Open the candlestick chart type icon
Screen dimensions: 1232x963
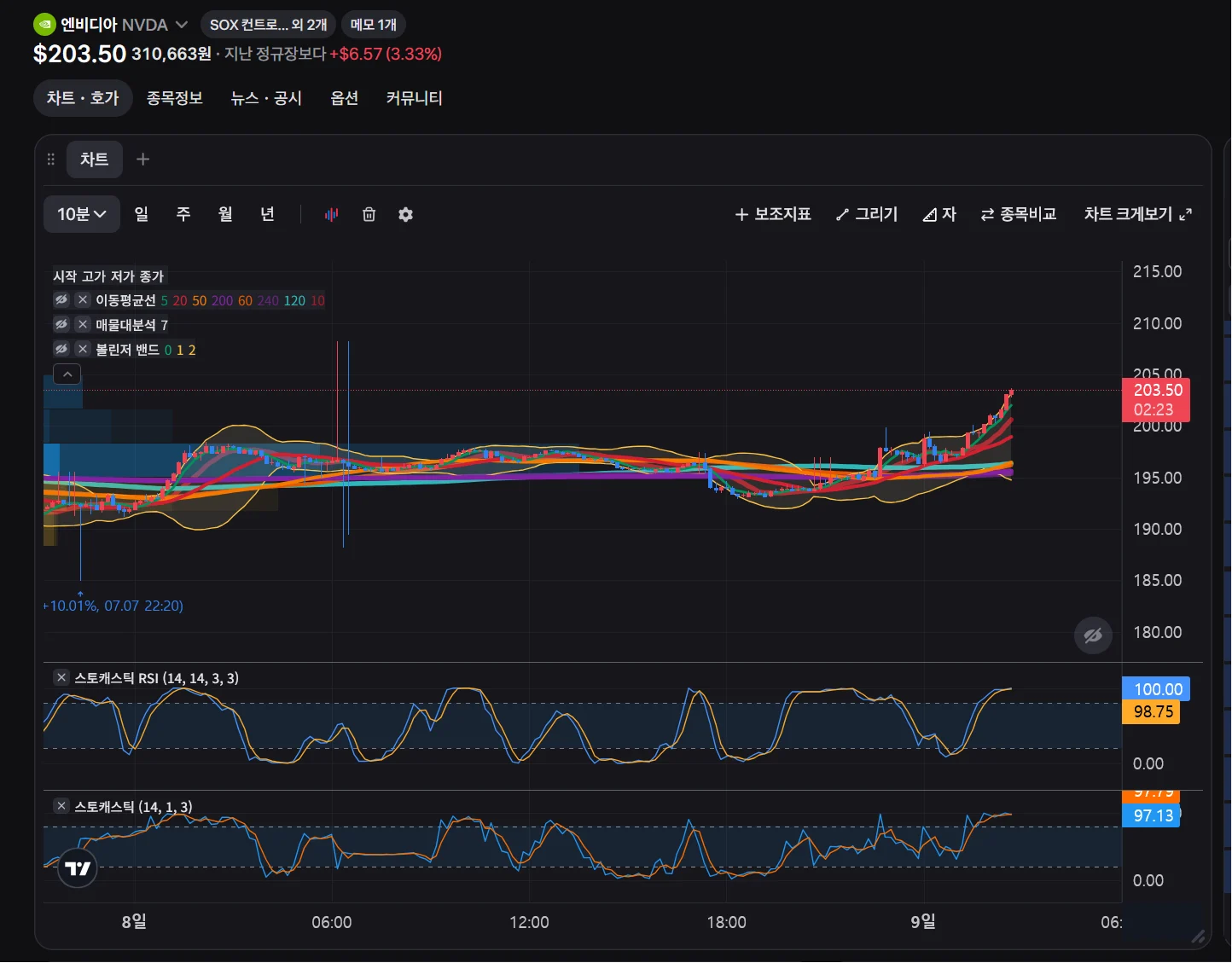(331, 214)
